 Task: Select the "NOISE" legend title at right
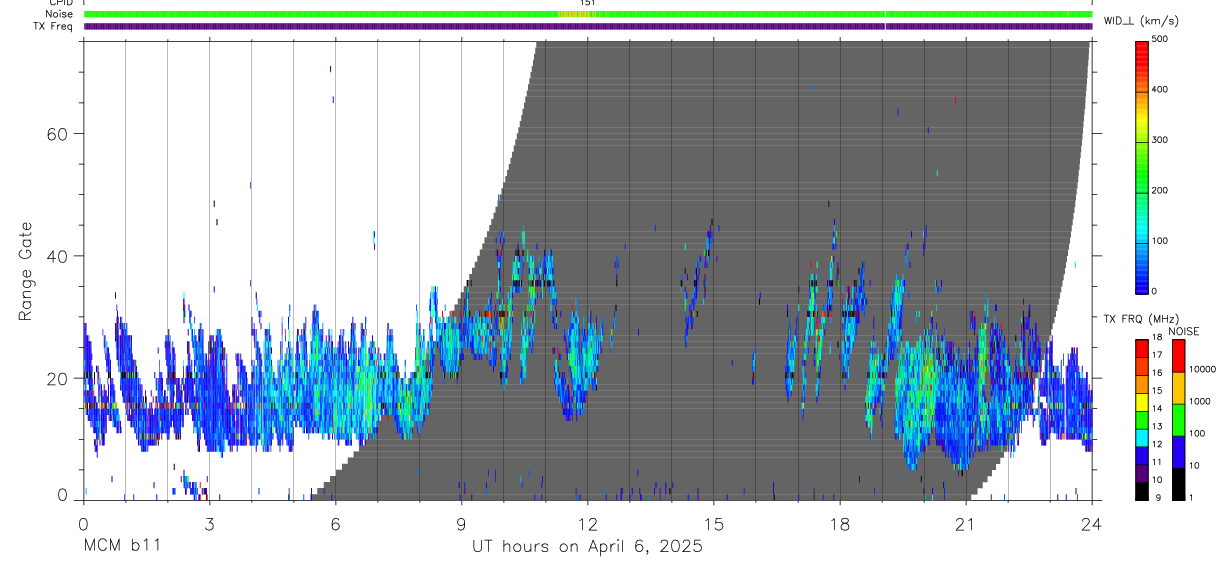pyautogui.click(x=1182, y=331)
